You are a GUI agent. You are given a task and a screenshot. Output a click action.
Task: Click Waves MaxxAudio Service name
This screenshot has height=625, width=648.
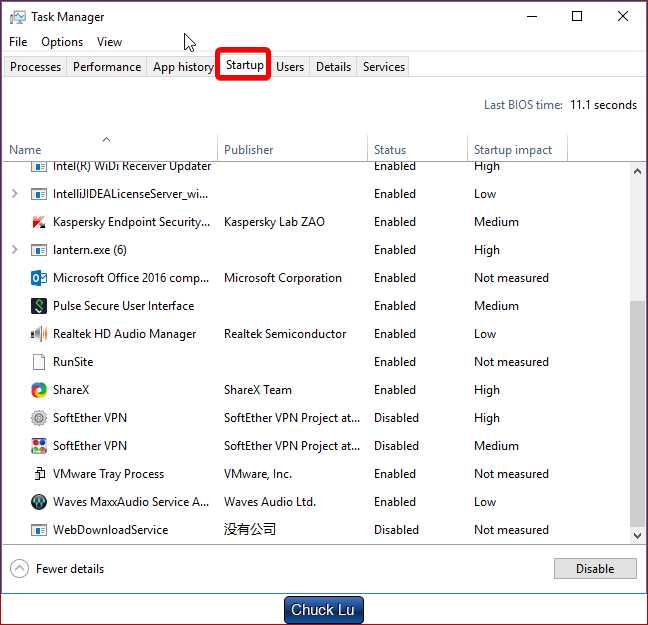[131, 502]
